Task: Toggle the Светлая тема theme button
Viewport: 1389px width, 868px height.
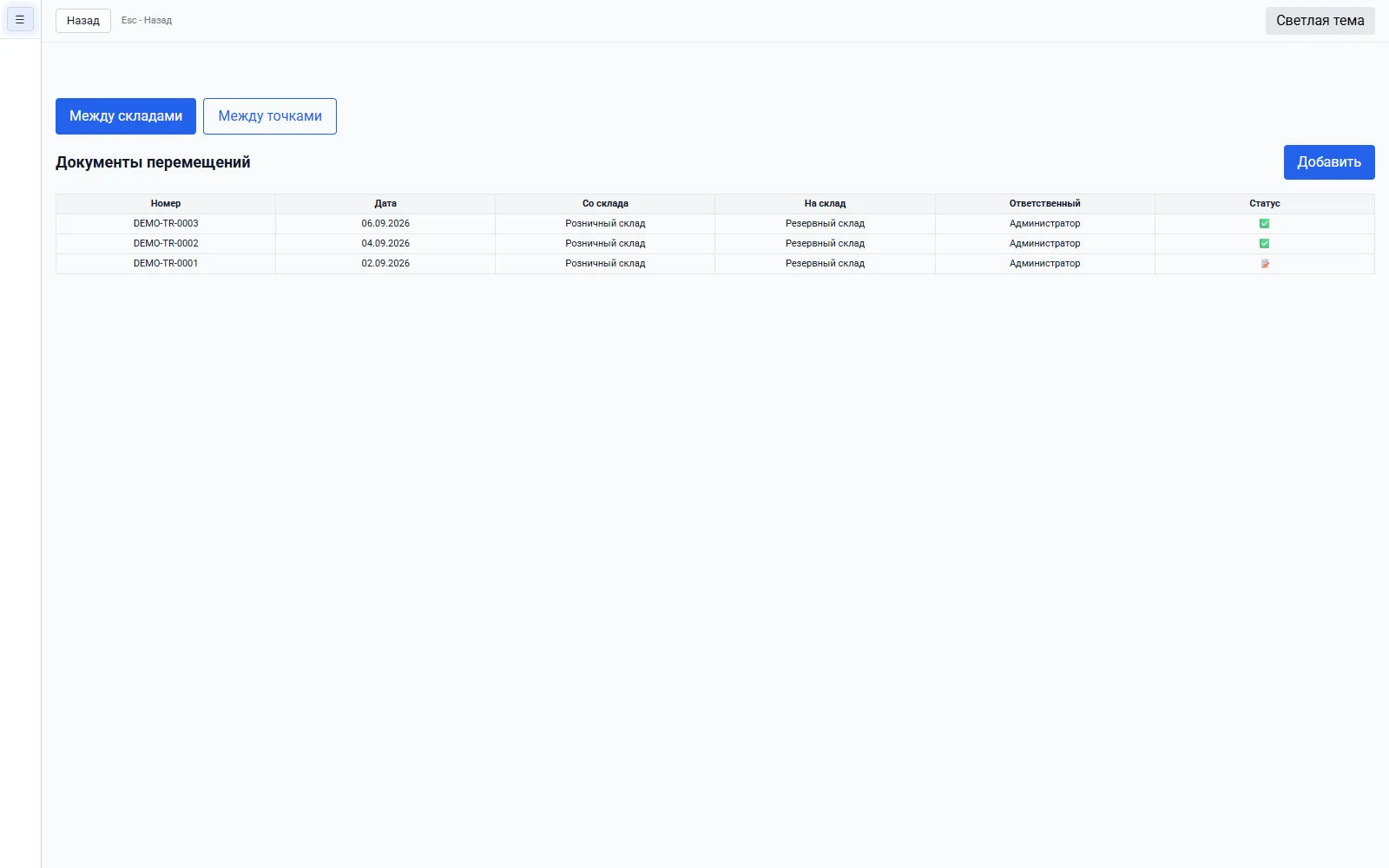Action: tap(1320, 21)
